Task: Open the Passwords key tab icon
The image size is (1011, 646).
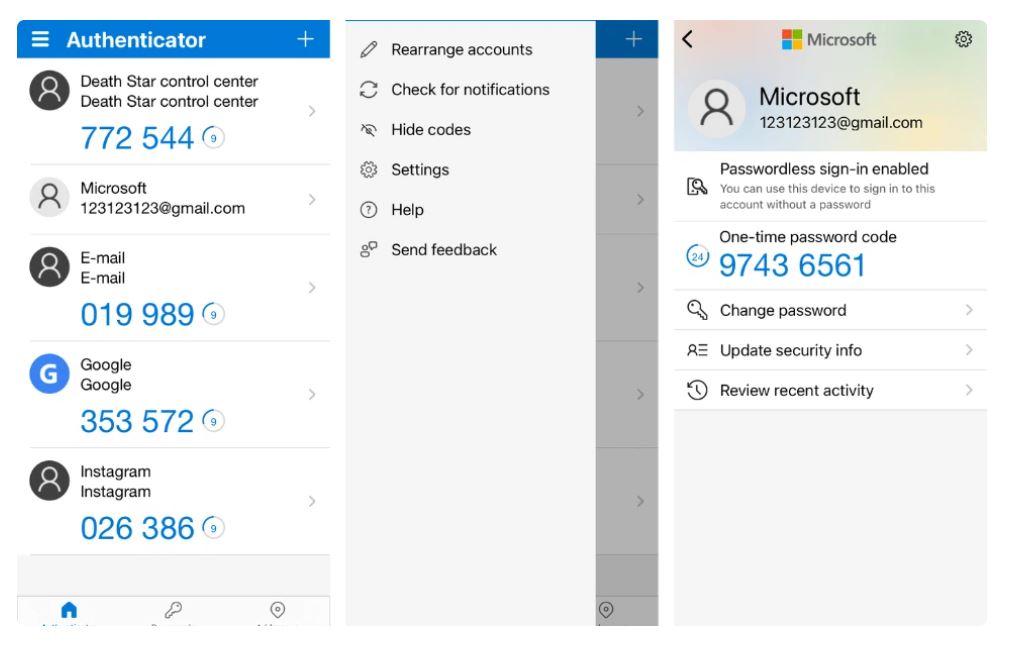Action: pyautogui.click(x=173, y=609)
